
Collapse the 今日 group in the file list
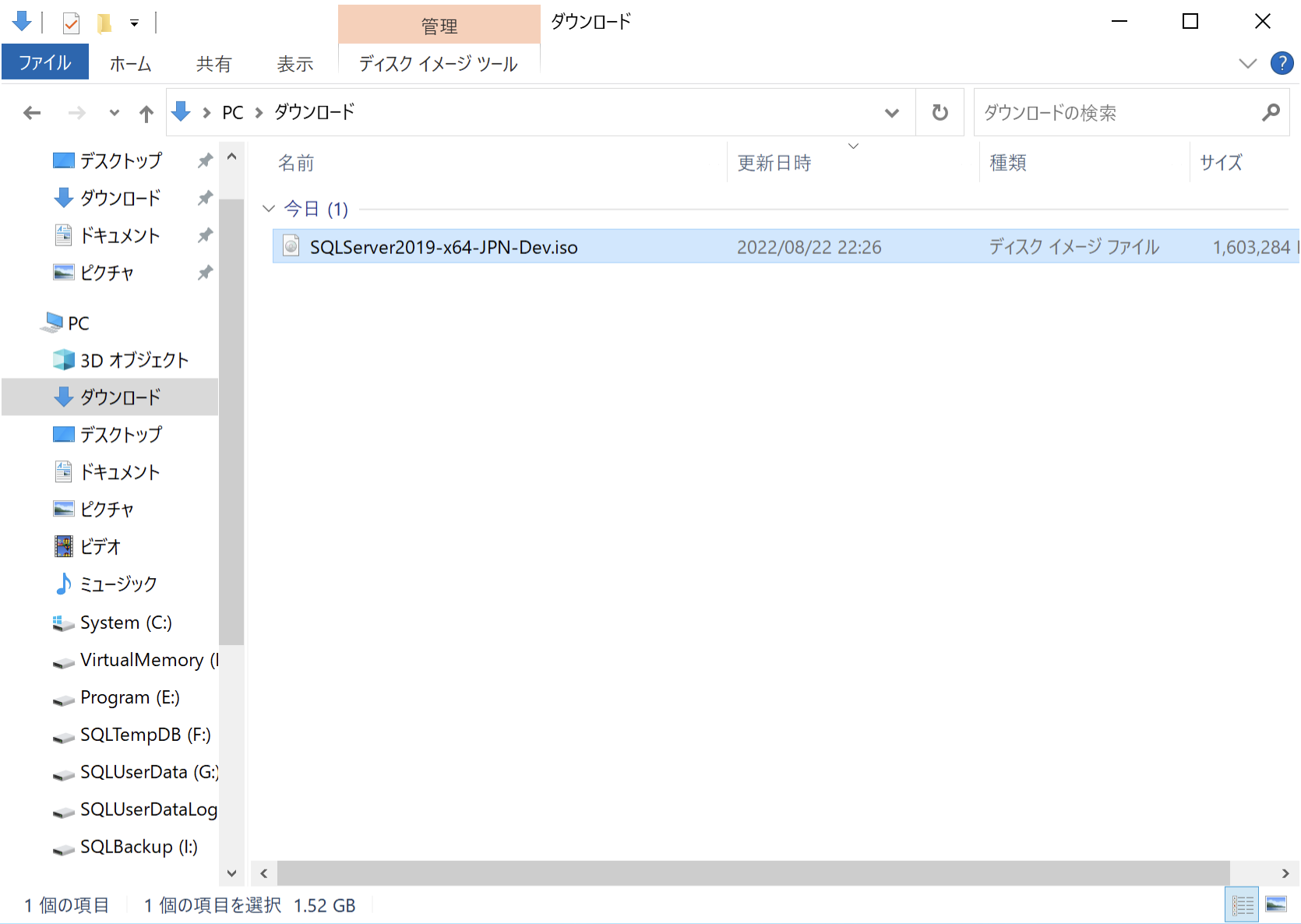click(268, 208)
